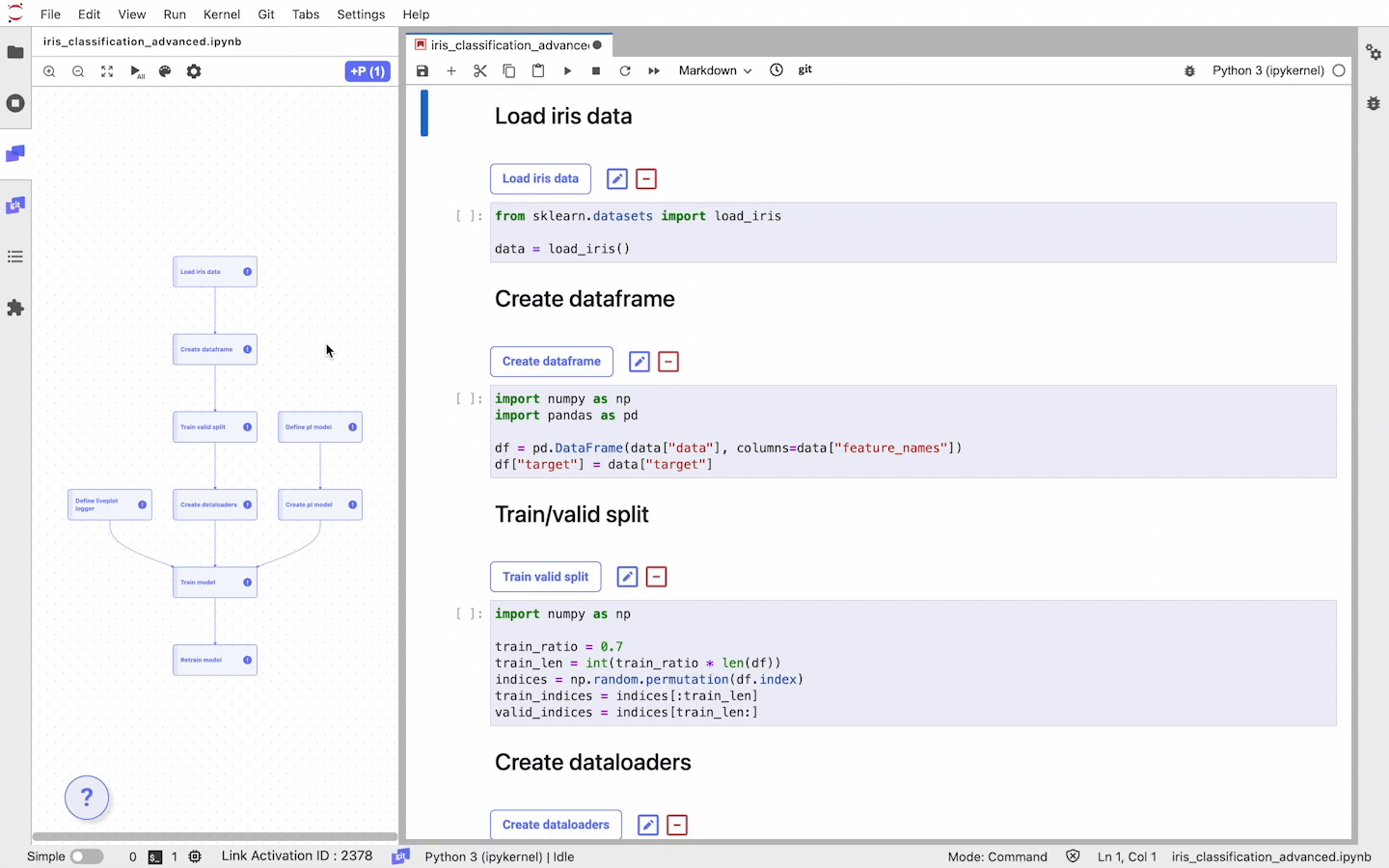Open the Kernel menu
Viewport: 1389px width, 868px height.
click(222, 14)
